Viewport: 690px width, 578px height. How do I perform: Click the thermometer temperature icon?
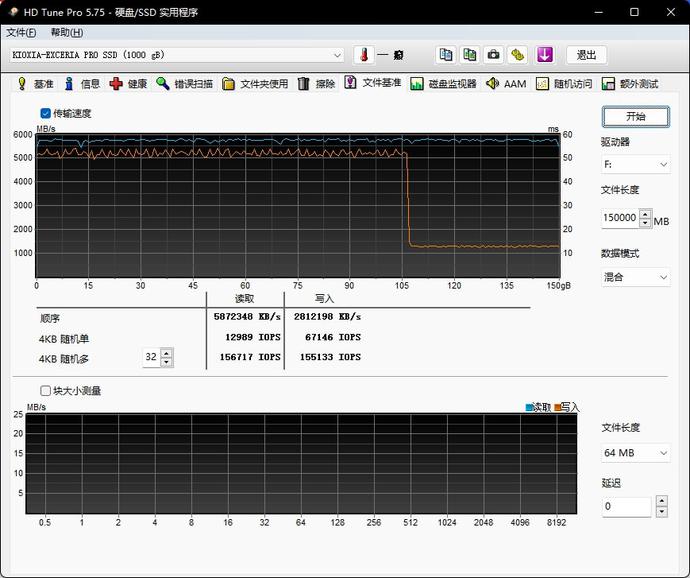coord(364,55)
